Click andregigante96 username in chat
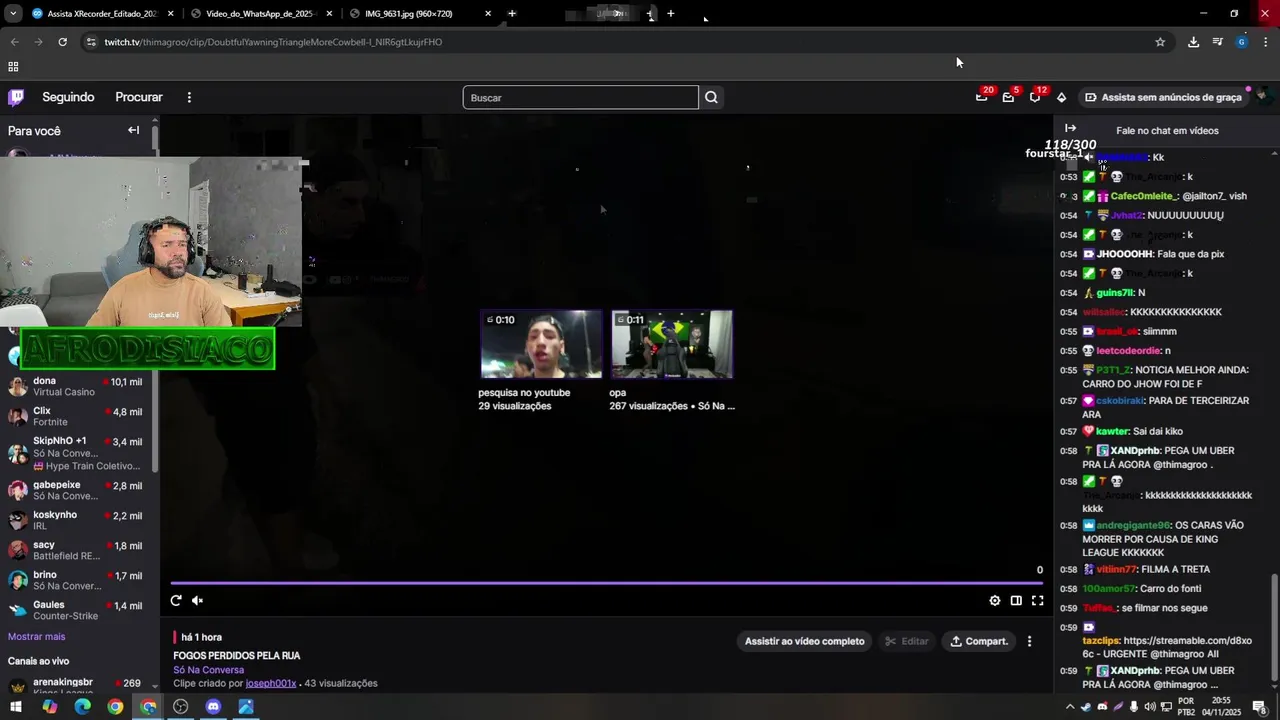 coord(1133,525)
